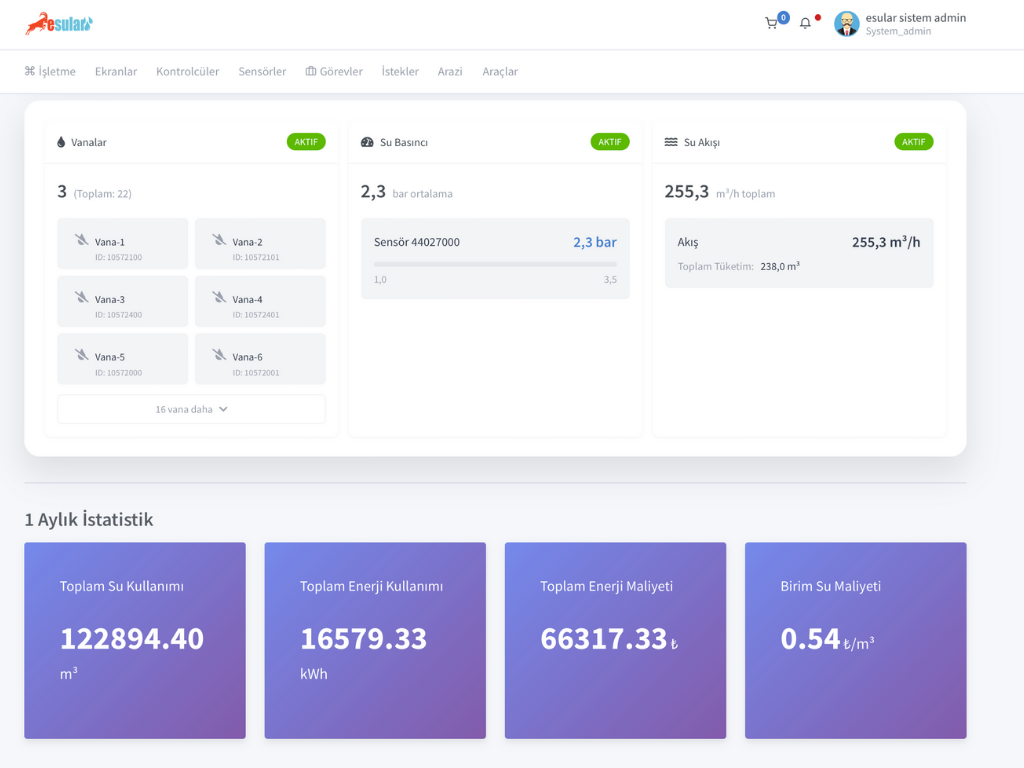Toggle AKTIF status on the Vanalar card
1024x768 pixels.
[306, 141]
